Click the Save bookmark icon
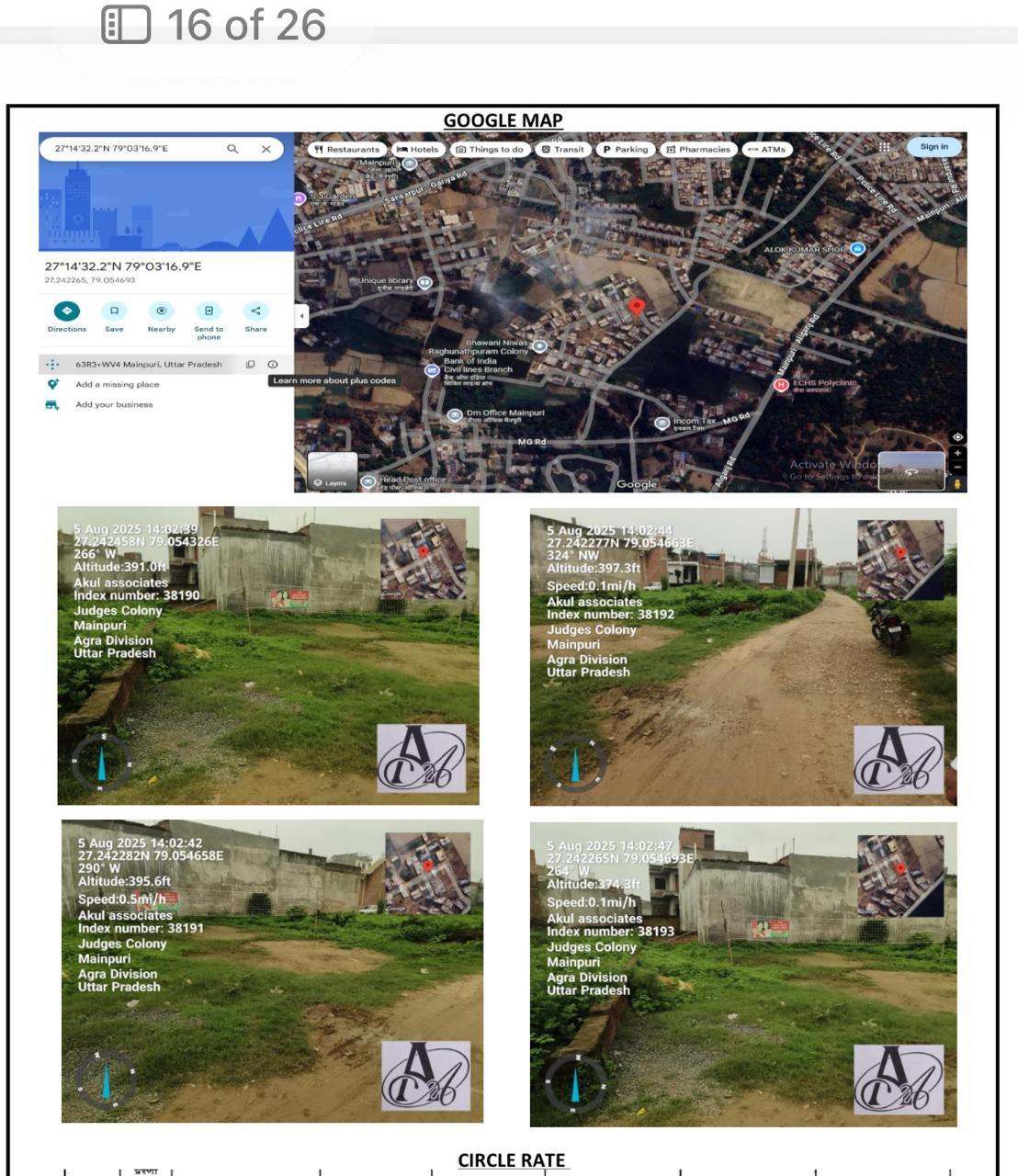This screenshot has height=1176, width=1018. [114, 311]
